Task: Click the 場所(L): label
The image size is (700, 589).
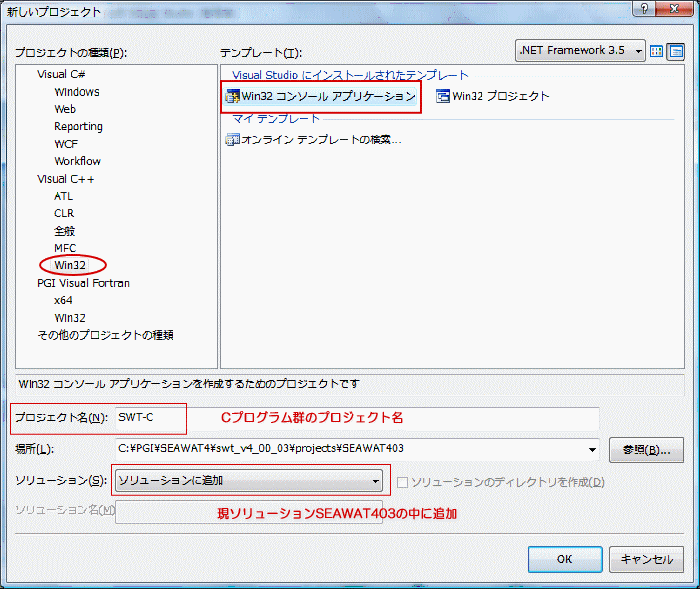Action: (x=34, y=449)
